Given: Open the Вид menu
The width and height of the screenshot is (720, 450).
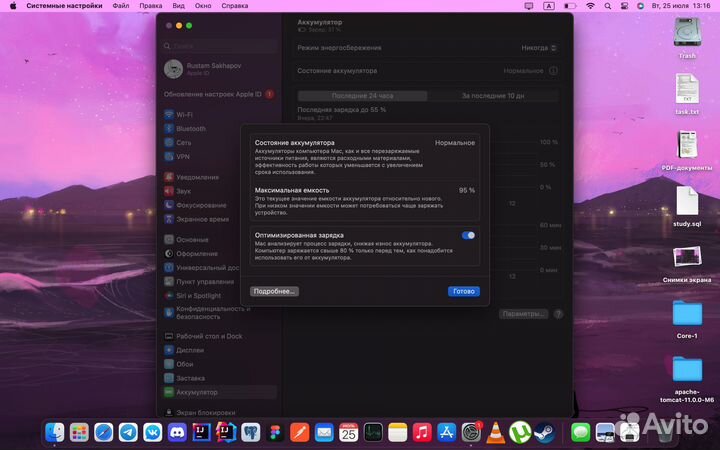Looking at the screenshot, I should tap(179, 6).
